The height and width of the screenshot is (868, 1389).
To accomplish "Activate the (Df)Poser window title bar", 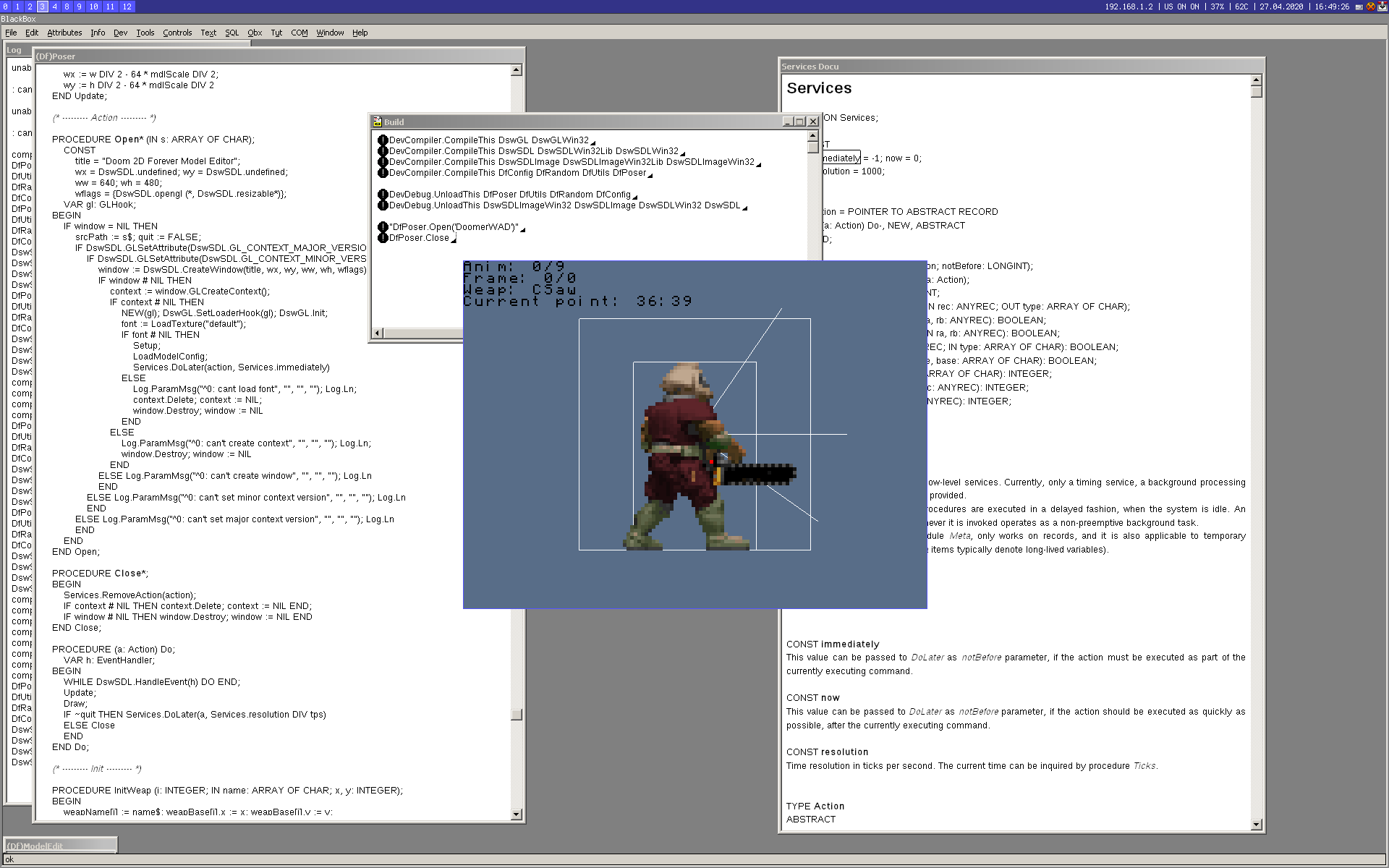I will 279,56.
